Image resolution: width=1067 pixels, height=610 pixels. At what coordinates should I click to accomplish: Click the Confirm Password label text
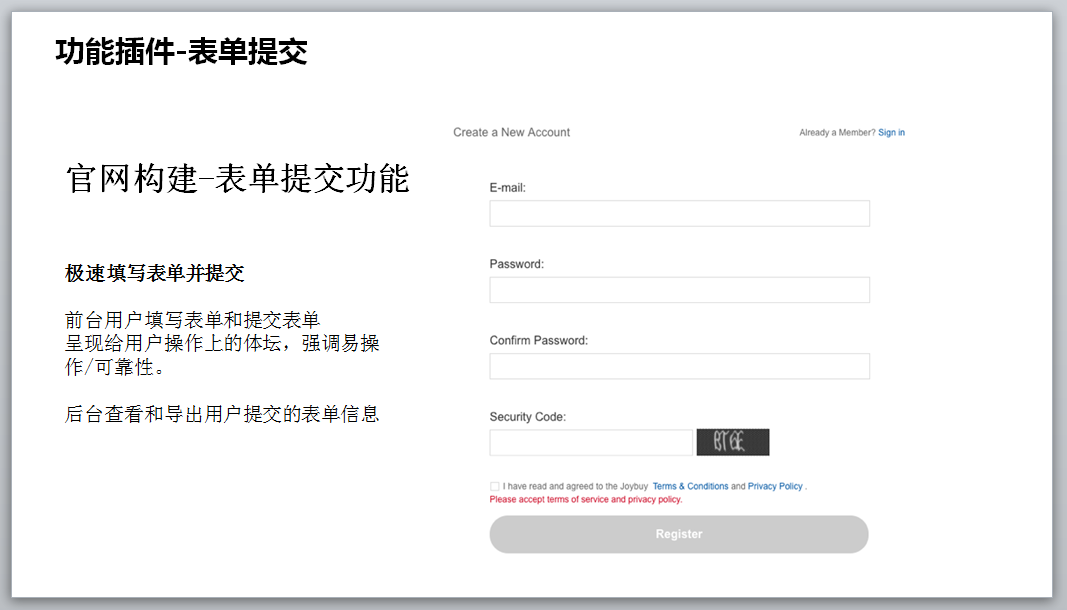[x=538, y=341]
